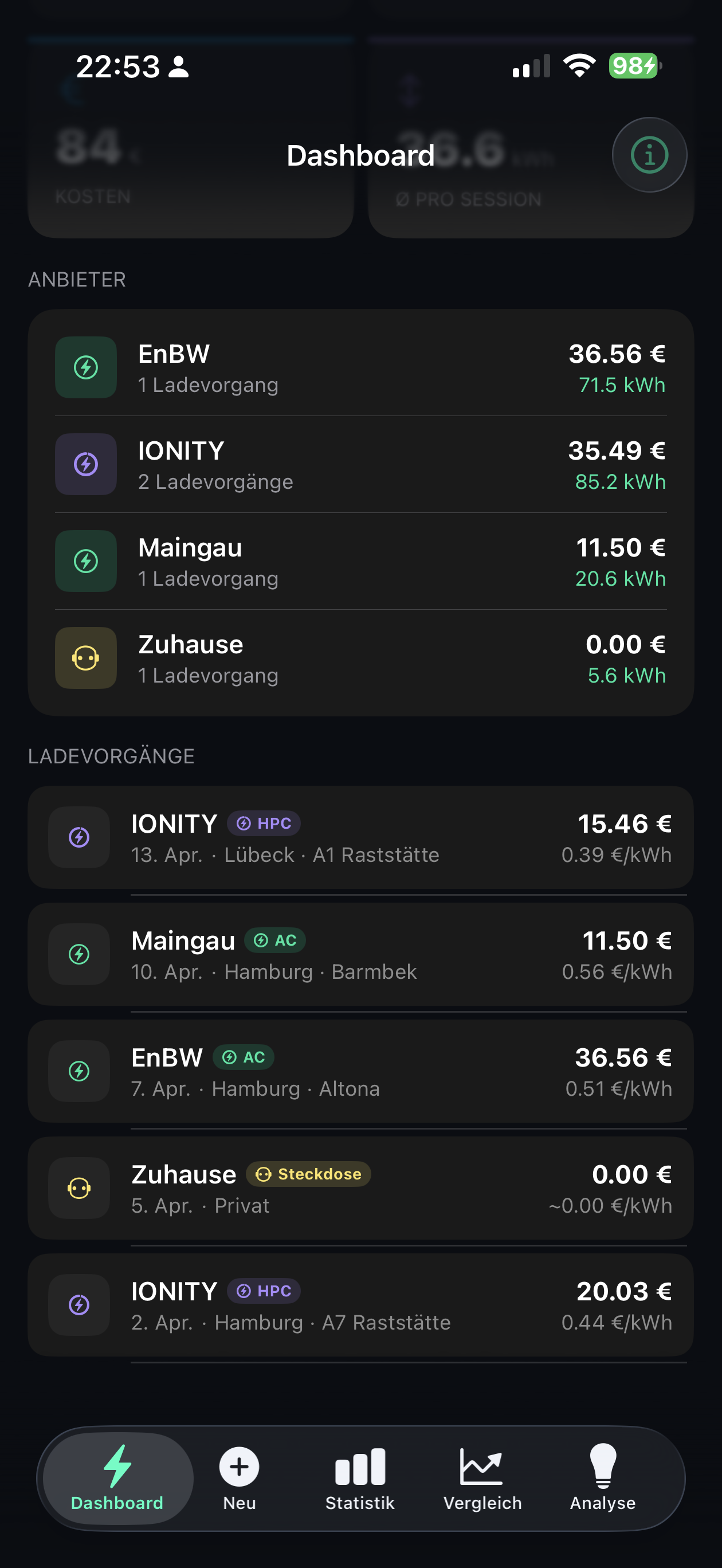Screen dimensions: 722x1568
Task: Tap the info button in the header
Action: (x=649, y=155)
